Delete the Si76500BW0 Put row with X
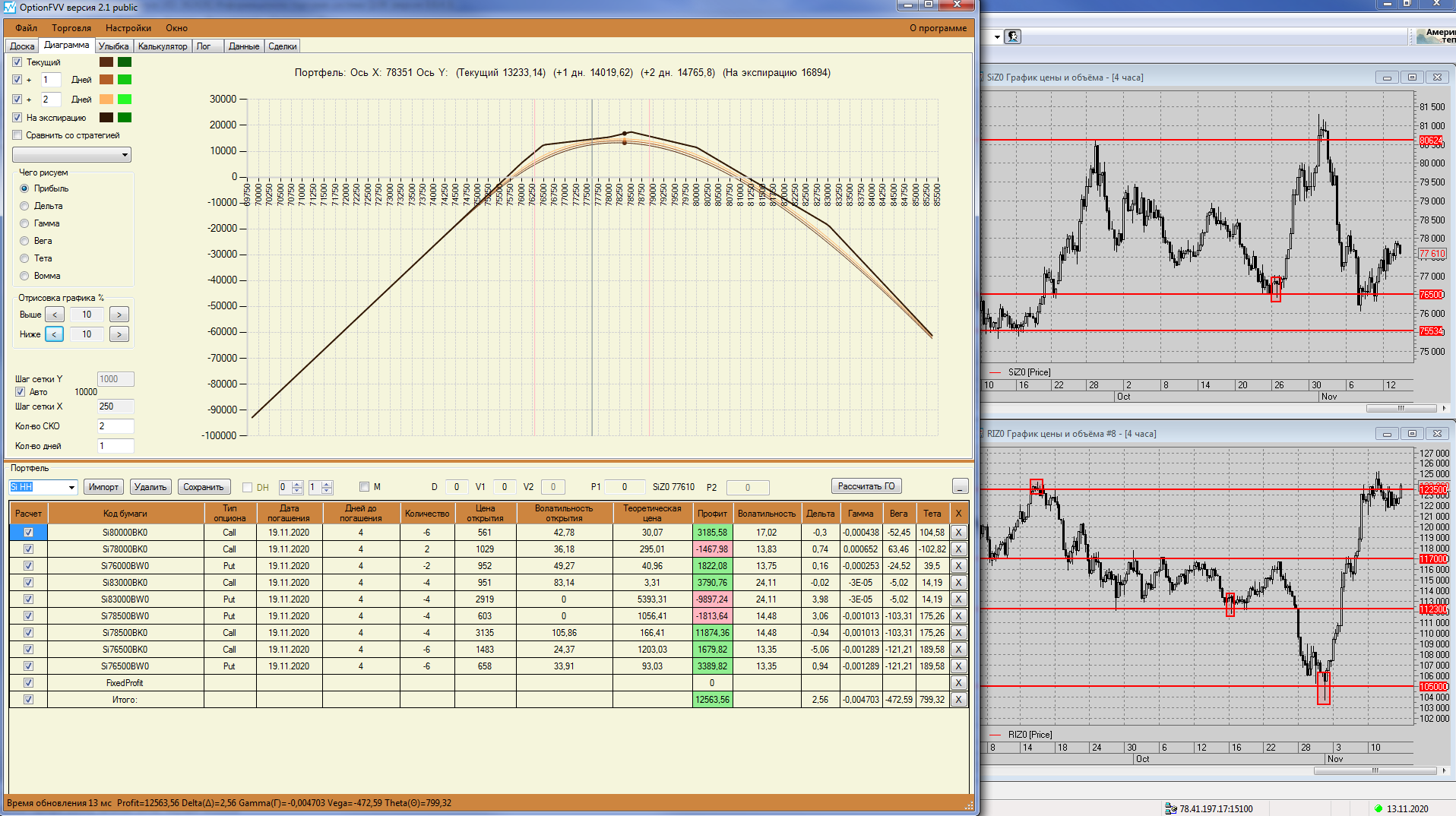Viewport: 1456px width, 816px height. point(959,666)
